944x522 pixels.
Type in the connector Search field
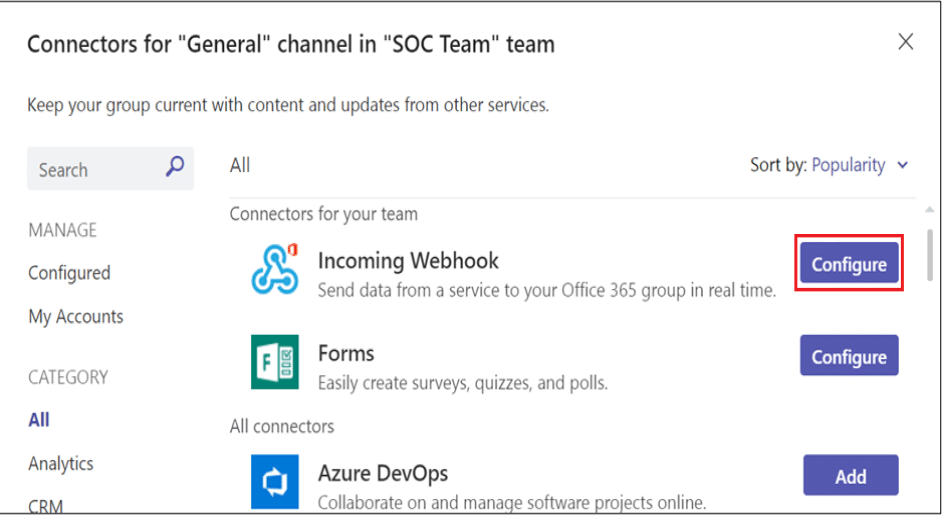click(x=95, y=169)
